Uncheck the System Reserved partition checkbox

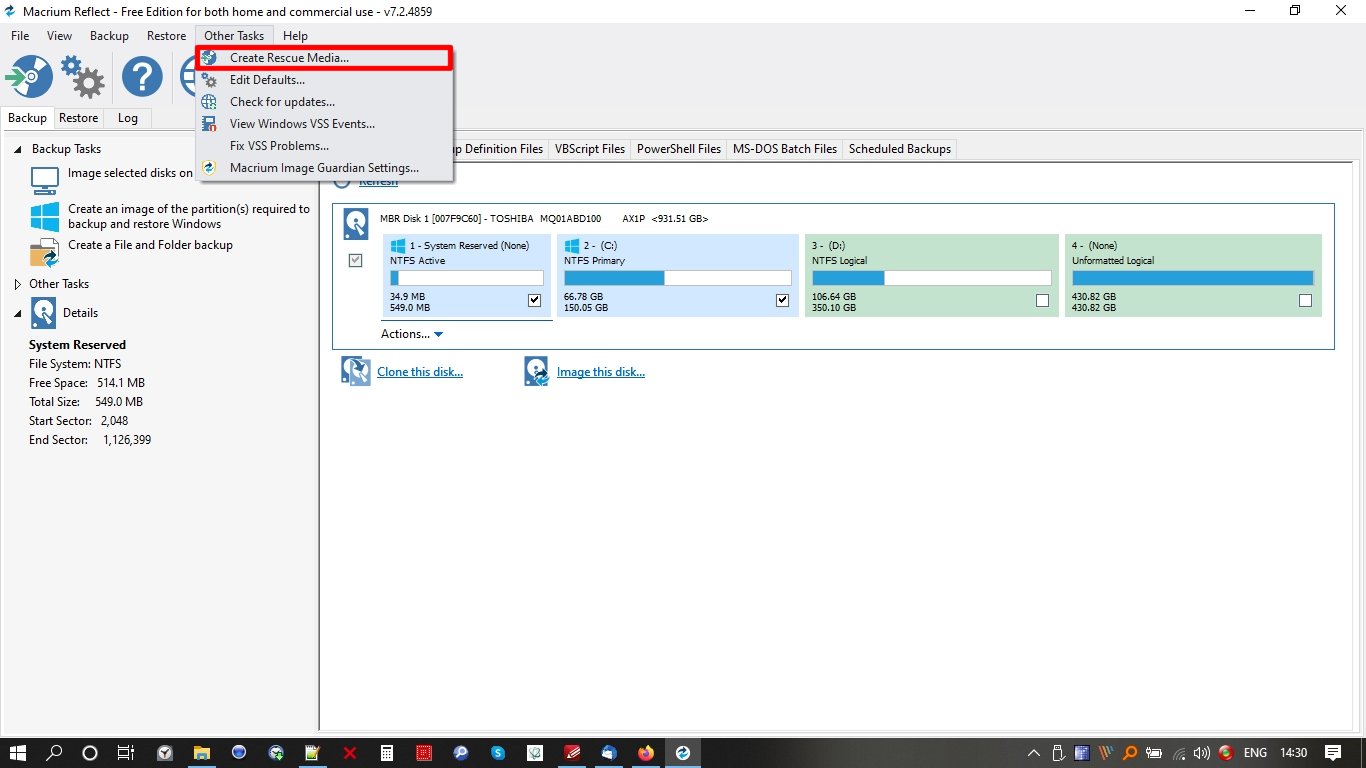pyautogui.click(x=534, y=300)
